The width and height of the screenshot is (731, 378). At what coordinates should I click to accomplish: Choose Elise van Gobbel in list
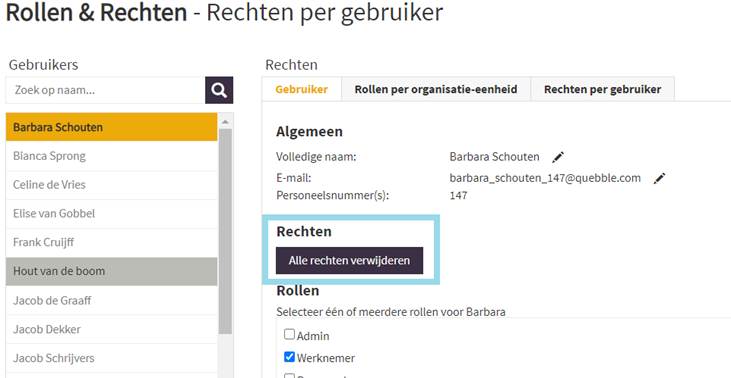111,213
